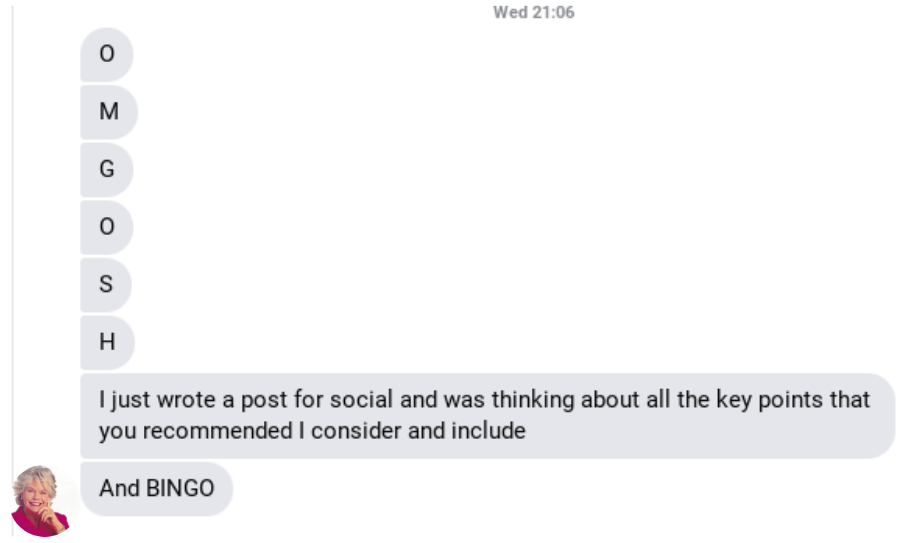Click the word "social" in the long message
Screen dimensions: 906x543
(365, 400)
